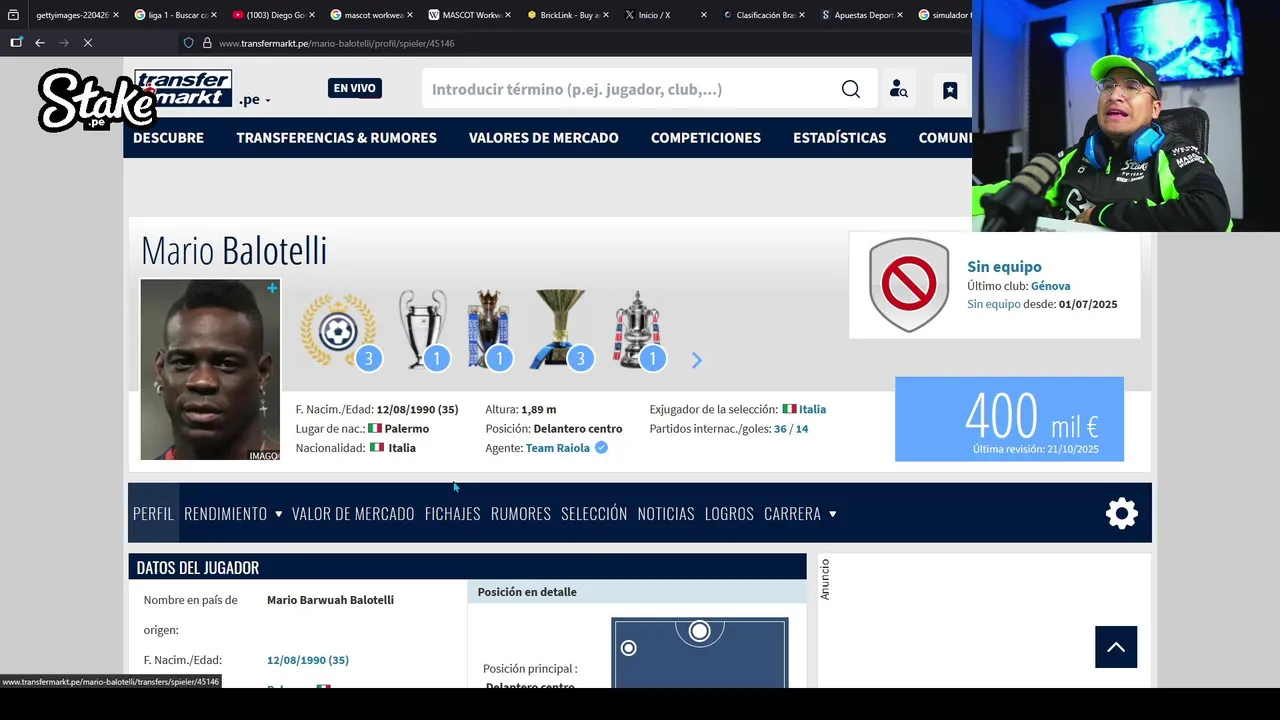Viewport: 1280px width, 720px height.
Task: Click the Italia flag next to Palermo
Action: tap(375, 429)
